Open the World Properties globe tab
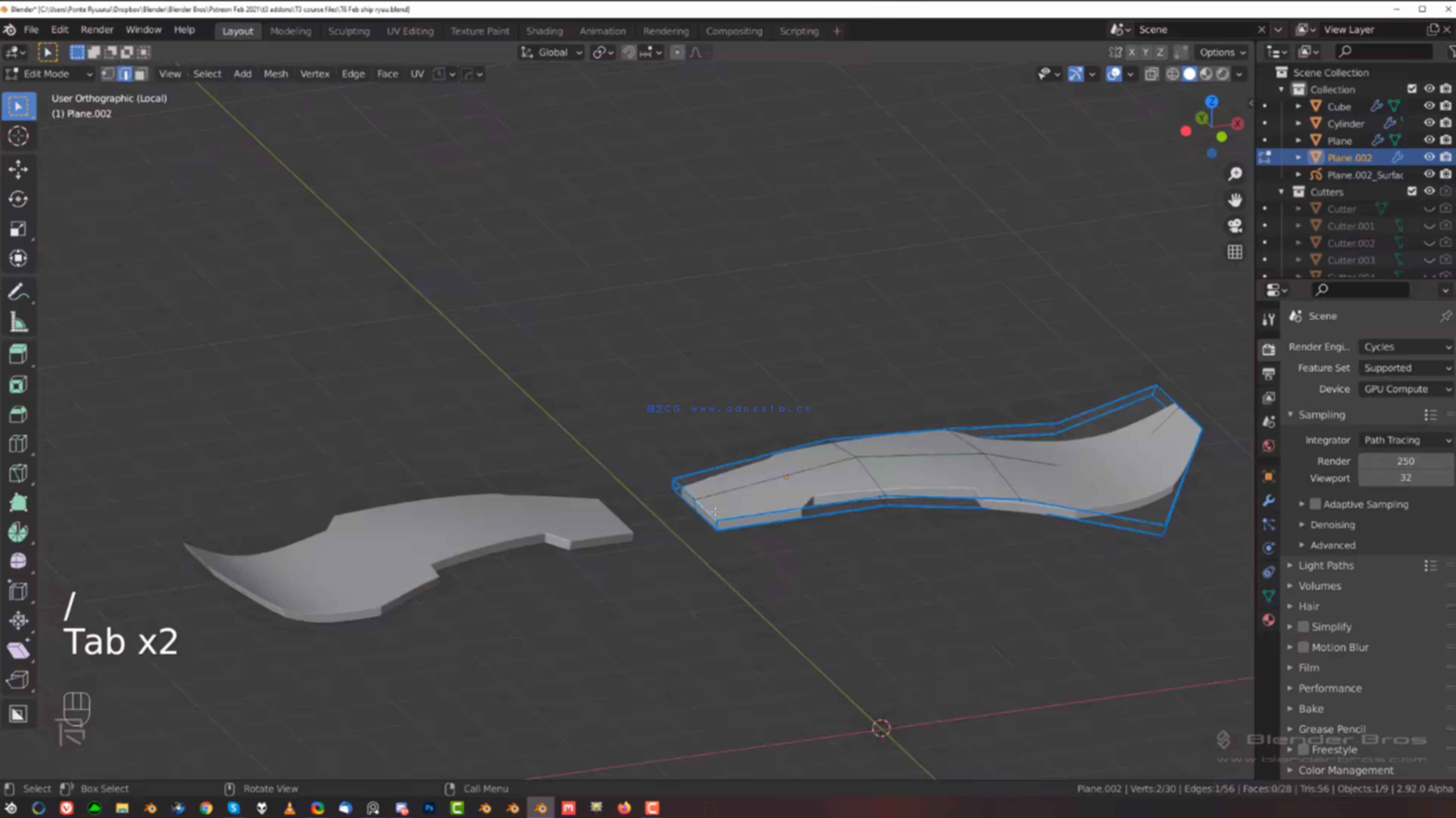Image resolution: width=1456 pixels, height=818 pixels. click(x=1268, y=446)
